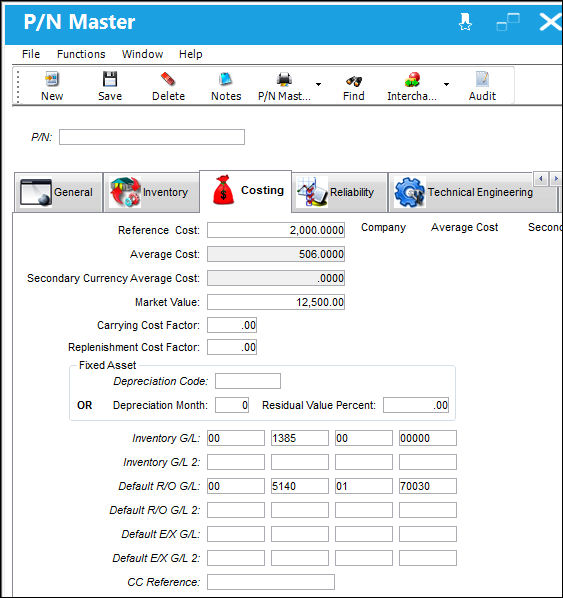Viewport: 563px width, 598px height.
Task: Click the Secondary Currency Average Cost field
Action: 276,278
